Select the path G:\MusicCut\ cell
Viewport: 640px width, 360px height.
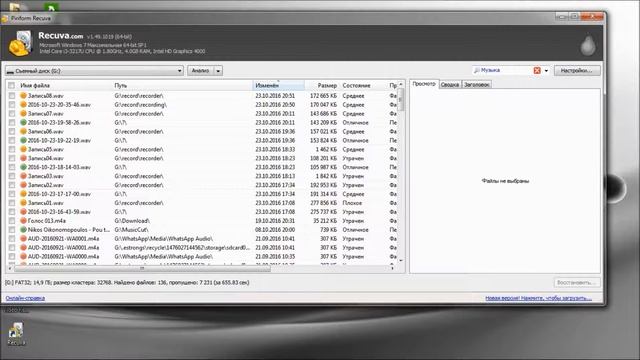(131, 230)
